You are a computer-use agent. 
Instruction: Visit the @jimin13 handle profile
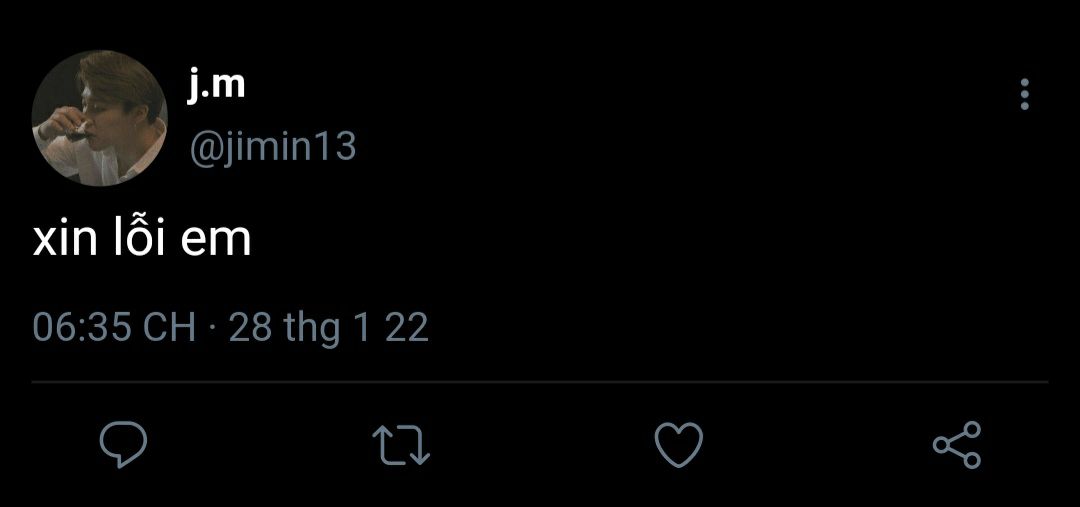point(272,147)
